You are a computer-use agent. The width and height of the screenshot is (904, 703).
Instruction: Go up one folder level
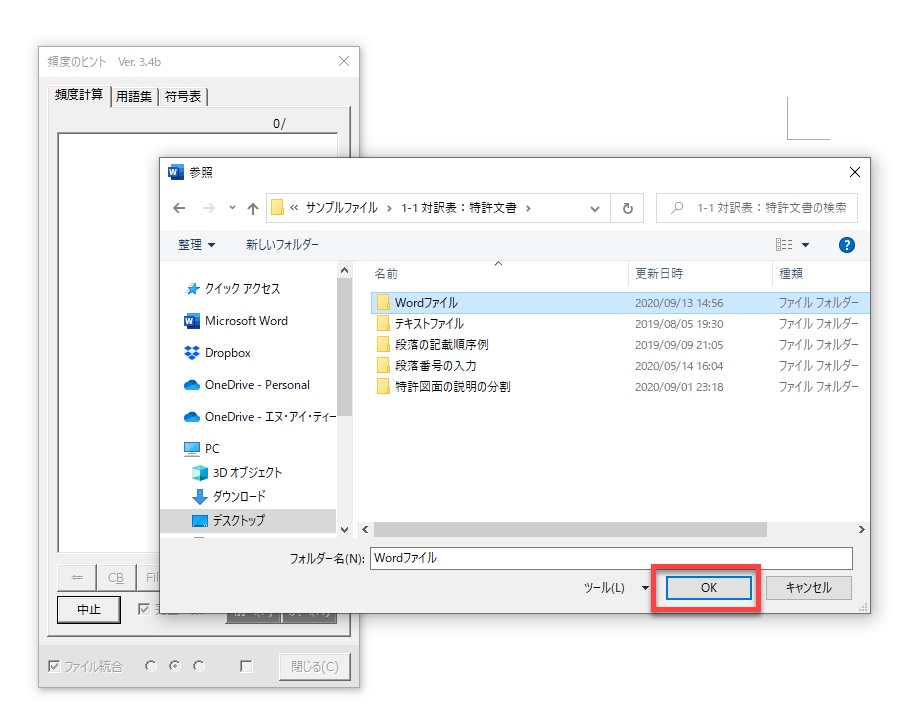click(x=252, y=208)
